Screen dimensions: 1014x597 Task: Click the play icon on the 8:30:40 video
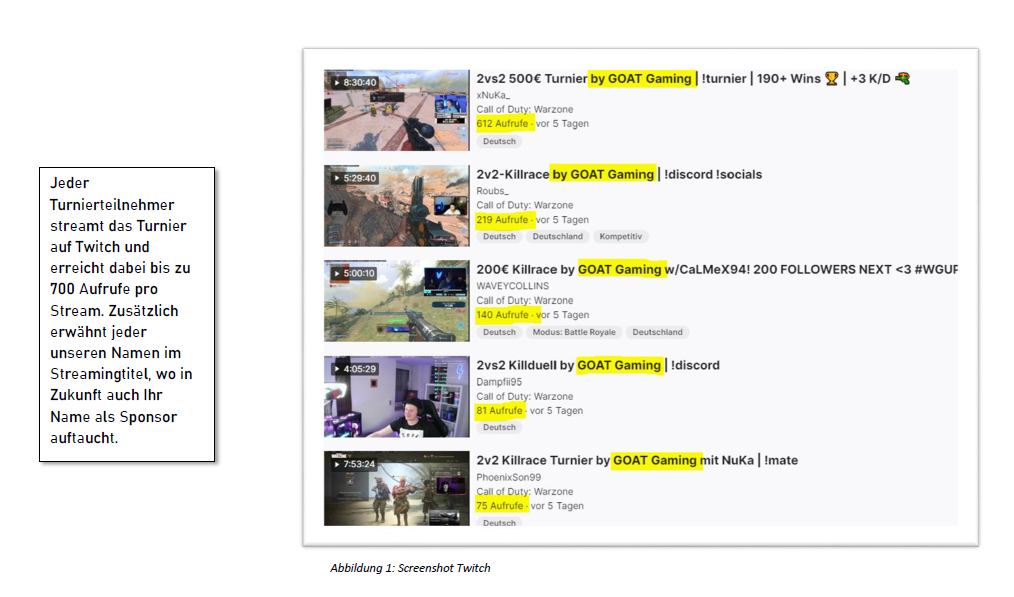click(x=337, y=82)
